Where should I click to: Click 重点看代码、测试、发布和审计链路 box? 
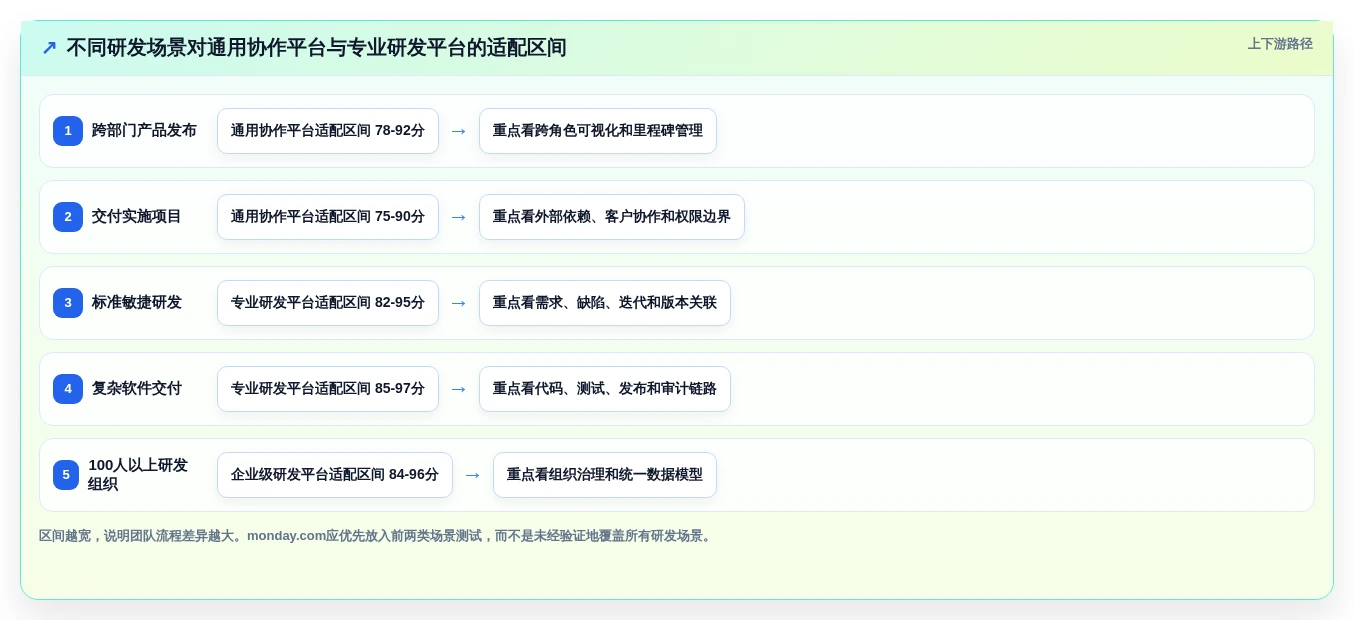coord(605,389)
